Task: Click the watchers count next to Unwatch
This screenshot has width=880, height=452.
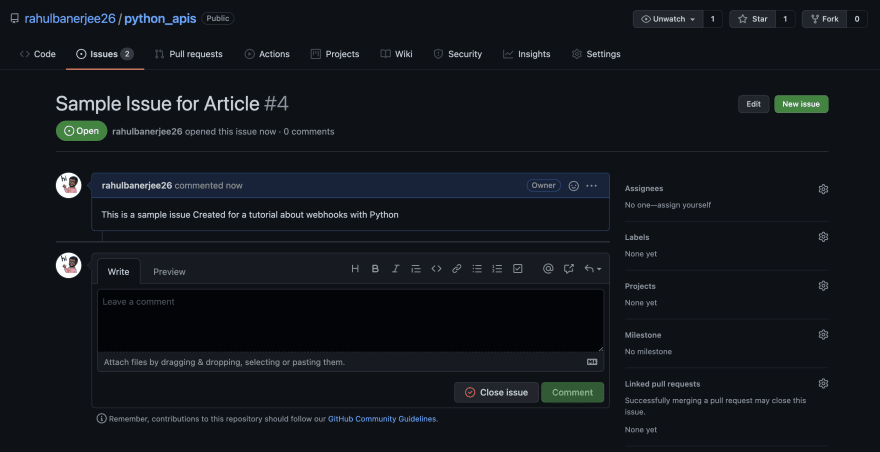Action: click(x=712, y=19)
